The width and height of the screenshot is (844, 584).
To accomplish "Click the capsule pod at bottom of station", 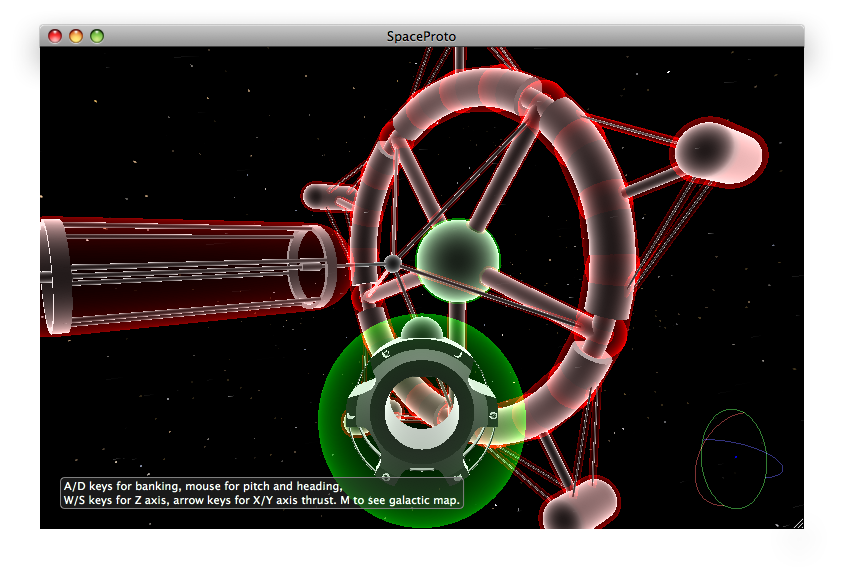I will 580,504.
